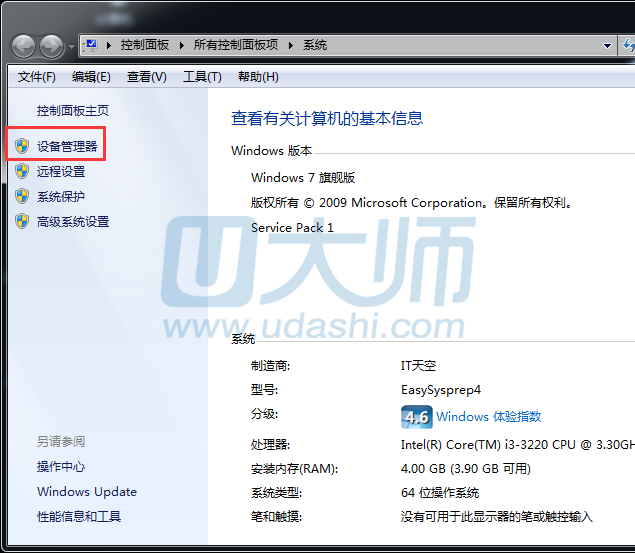Expand the arrow before 控制面板 in the address bar
This screenshot has width=635, height=553.
[109, 45]
